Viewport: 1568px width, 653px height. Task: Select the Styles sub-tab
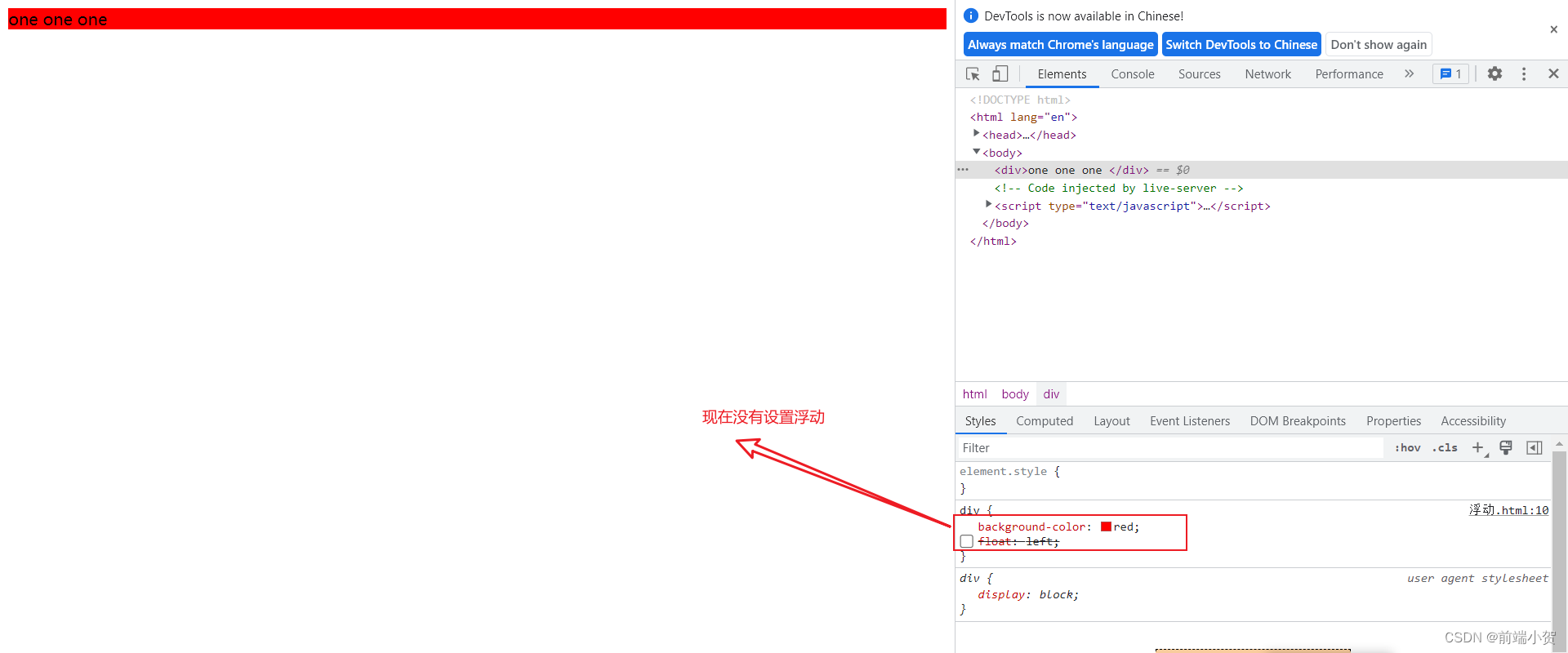click(x=980, y=421)
